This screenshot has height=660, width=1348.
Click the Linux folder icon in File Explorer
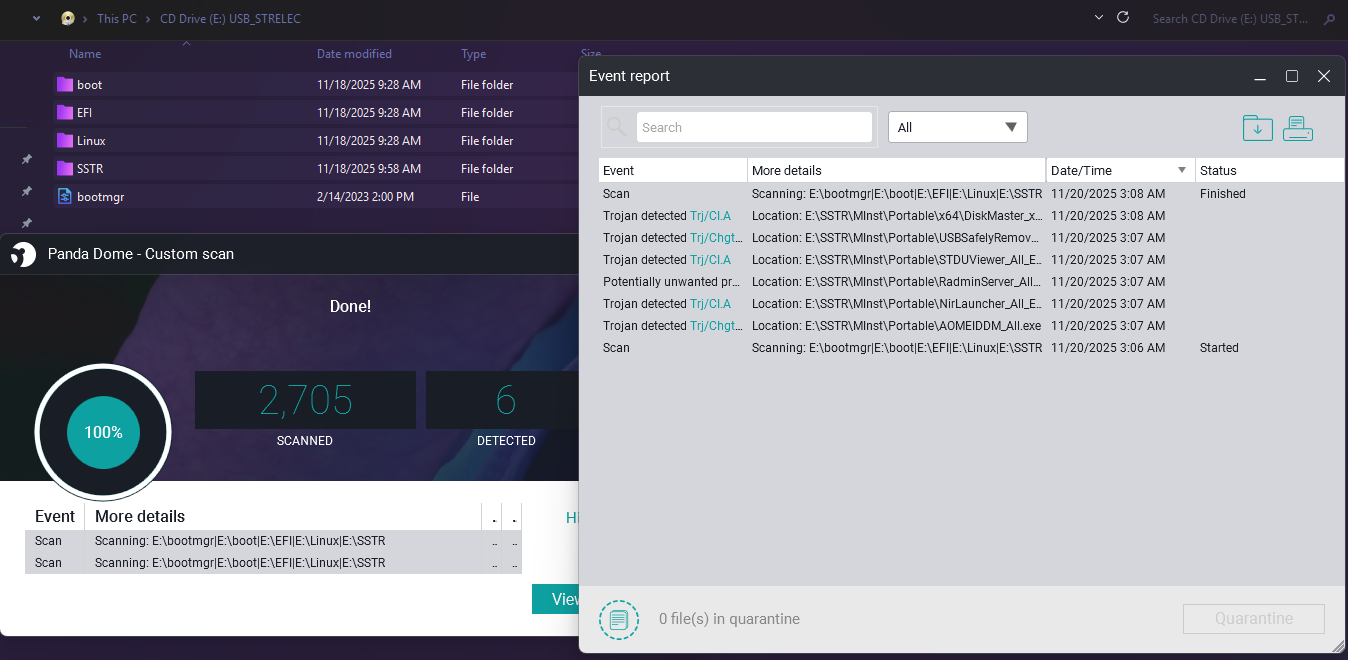coord(65,141)
